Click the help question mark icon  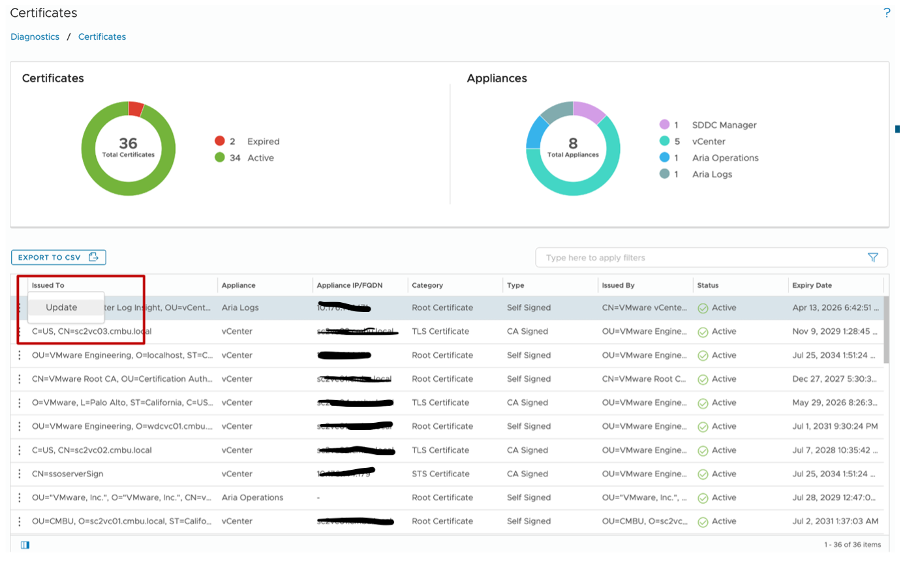pos(886,13)
